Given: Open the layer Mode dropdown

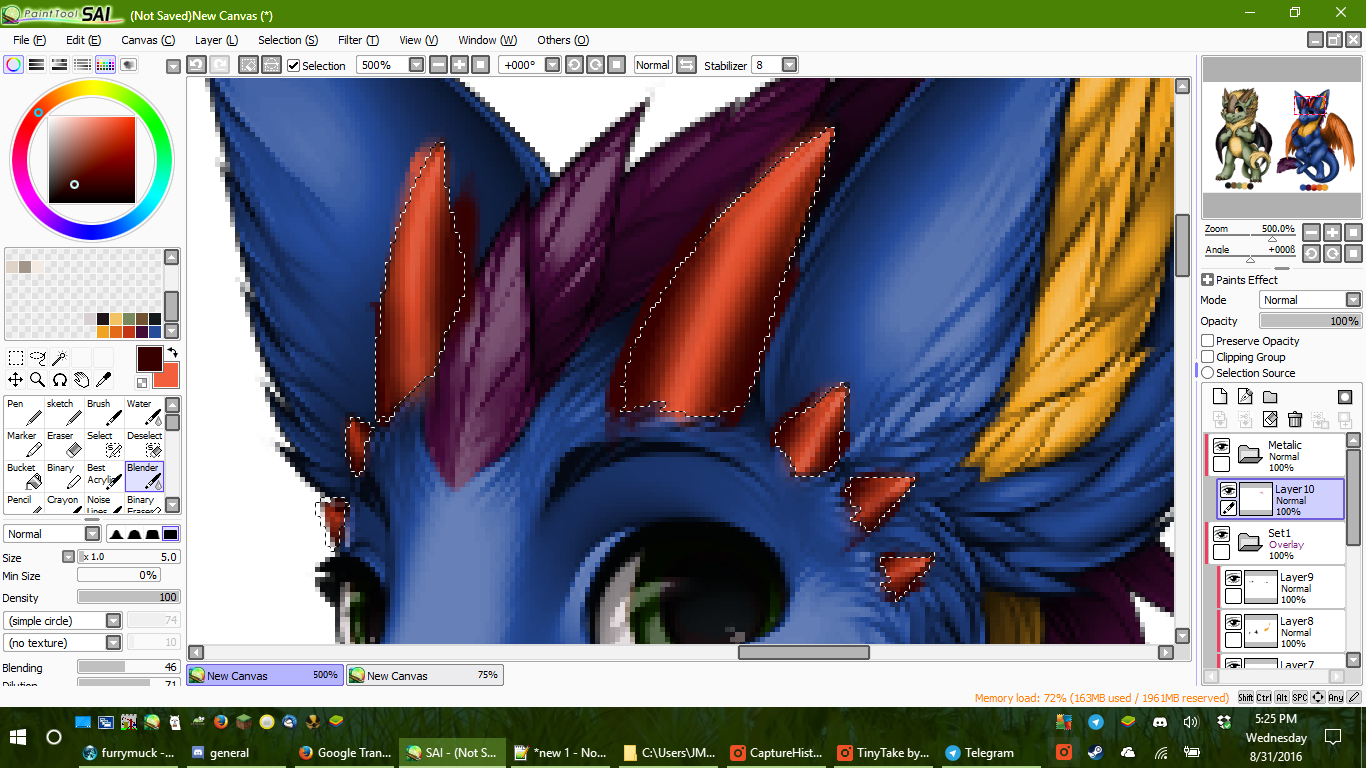Looking at the screenshot, I should coord(1353,300).
